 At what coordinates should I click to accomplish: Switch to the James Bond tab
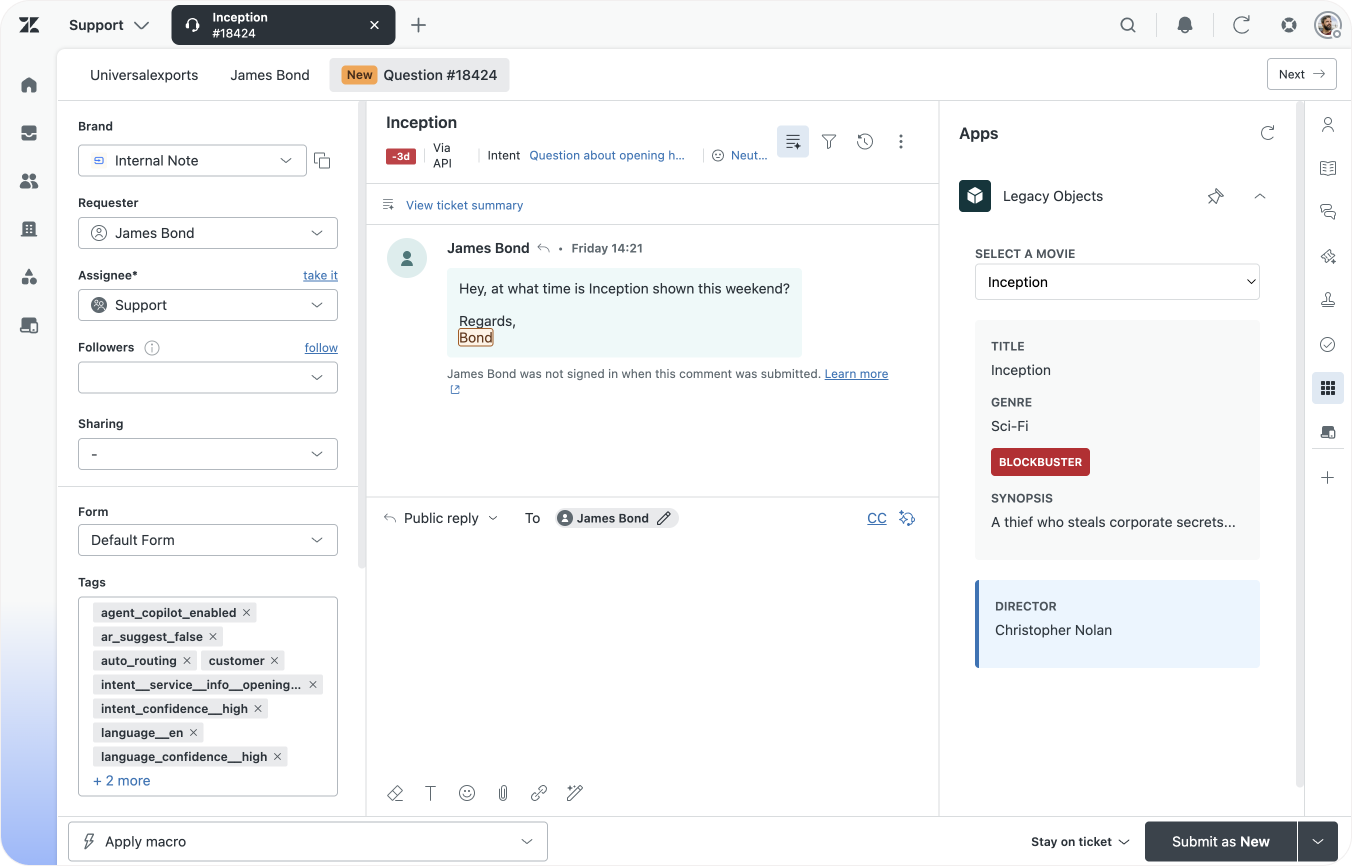pos(270,75)
